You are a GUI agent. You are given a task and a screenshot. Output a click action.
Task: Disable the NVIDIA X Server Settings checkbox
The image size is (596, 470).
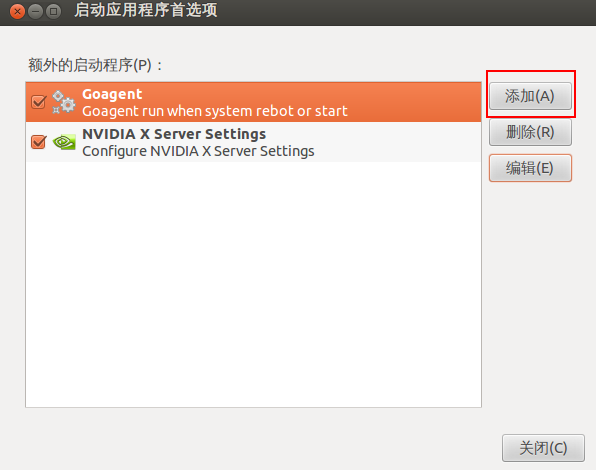point(38,142)
